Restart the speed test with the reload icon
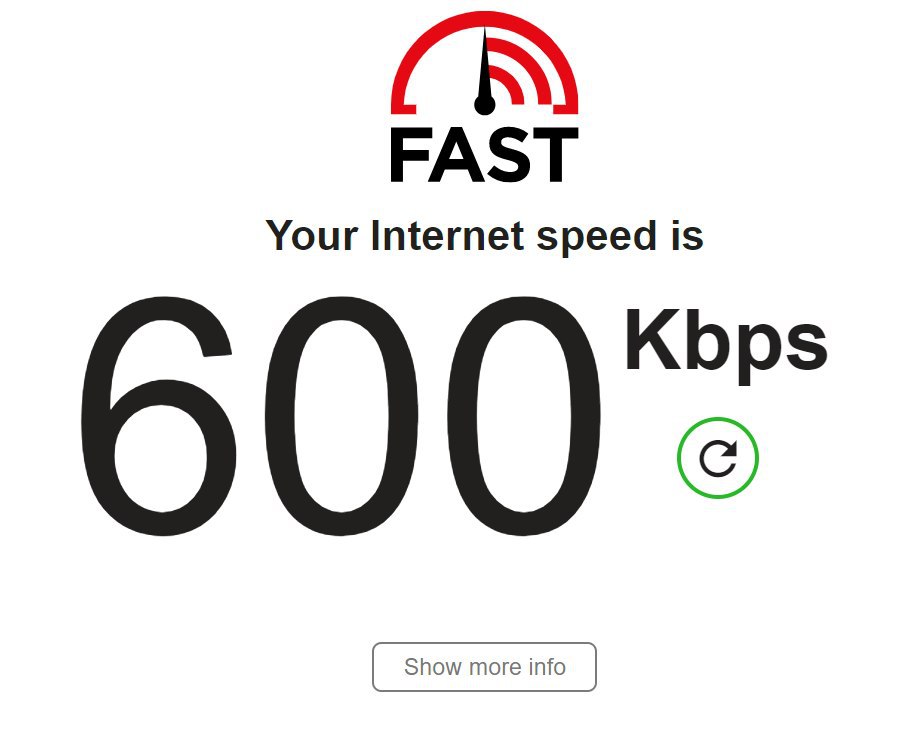 [718, 458]
